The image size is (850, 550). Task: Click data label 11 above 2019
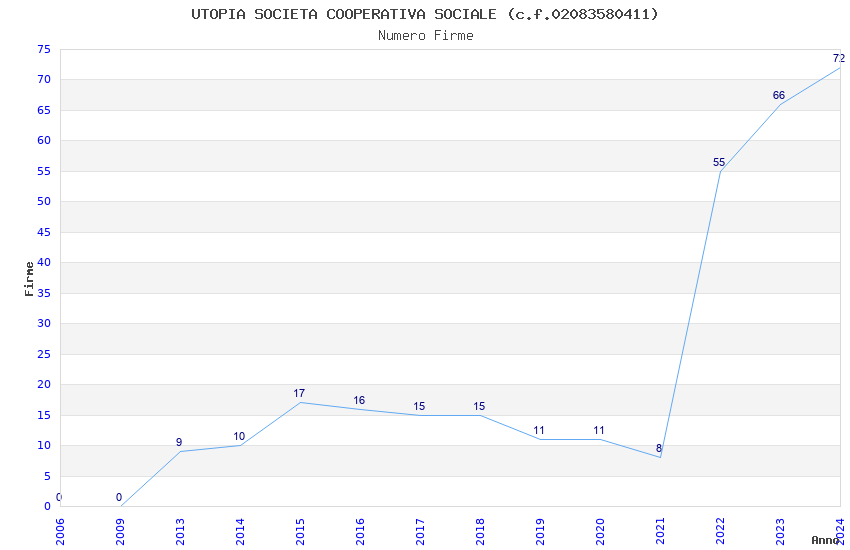tap(539, 430)
